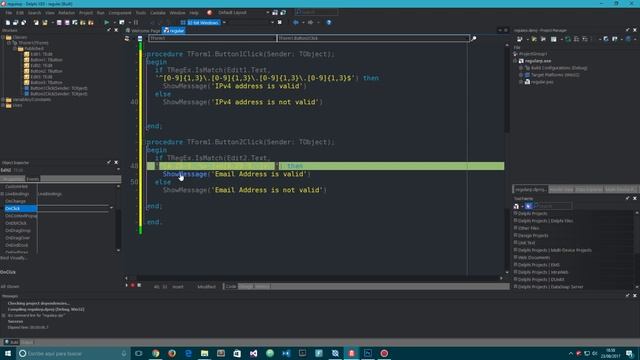Screen dimensions: 640x360
Task: Open the File menu
Action: click(x=9, y=13)
